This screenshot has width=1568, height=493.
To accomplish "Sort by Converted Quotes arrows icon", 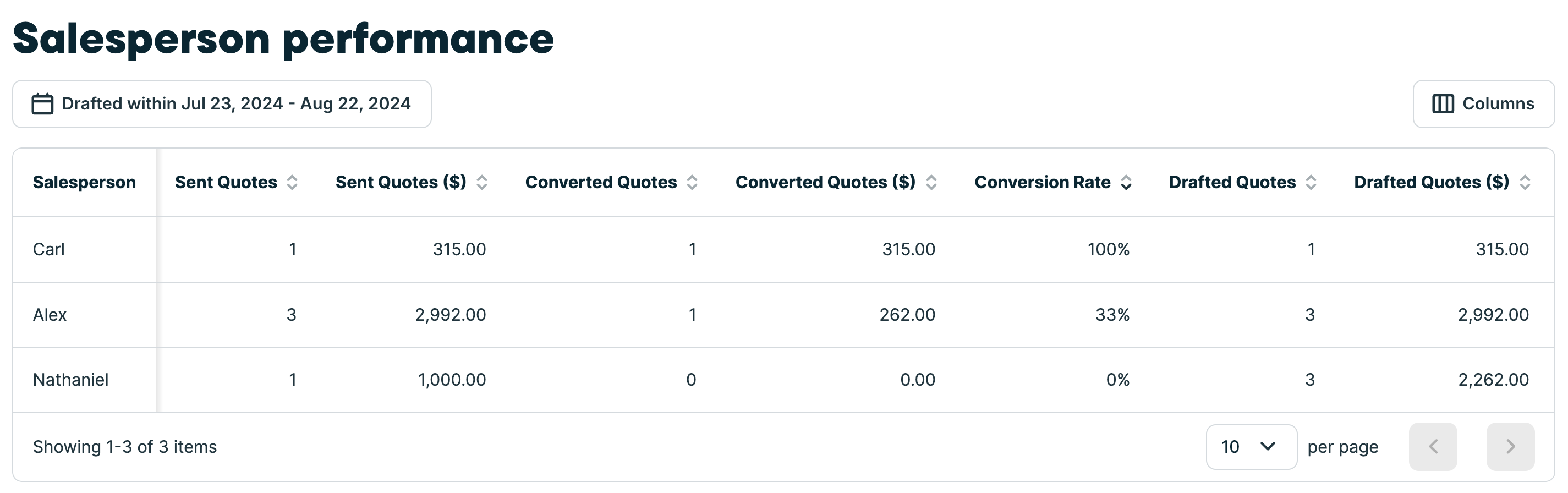I will 692,183.
